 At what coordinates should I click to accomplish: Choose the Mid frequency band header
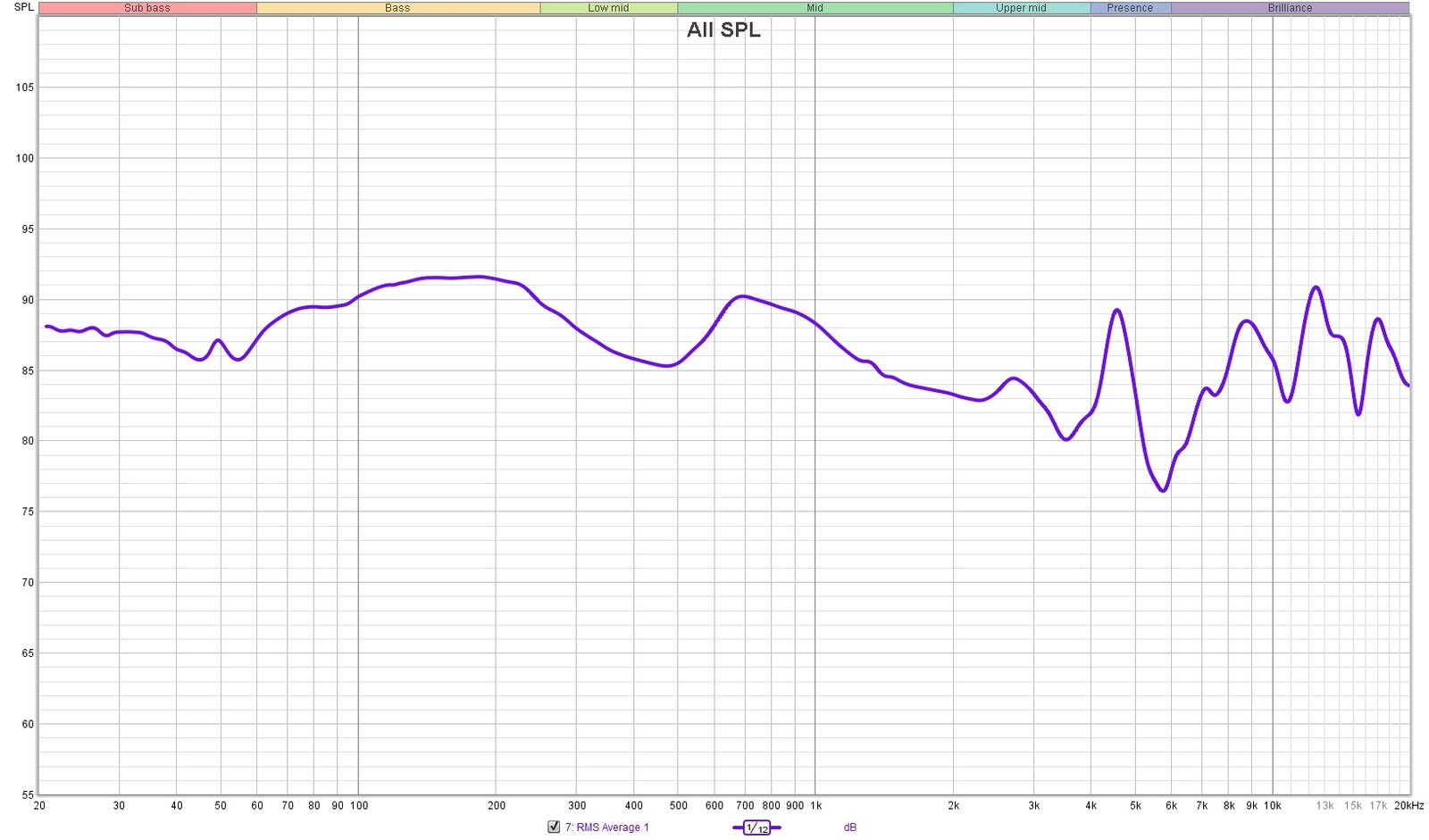815,8
